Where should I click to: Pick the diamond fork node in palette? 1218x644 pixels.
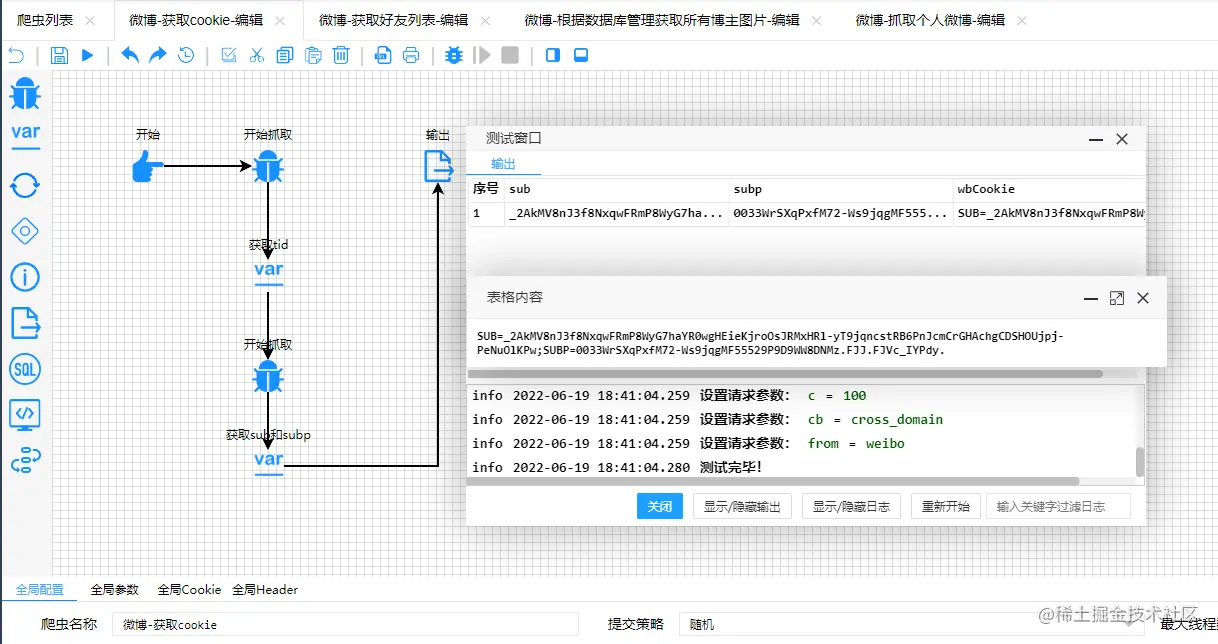click(x=25, y=231)
